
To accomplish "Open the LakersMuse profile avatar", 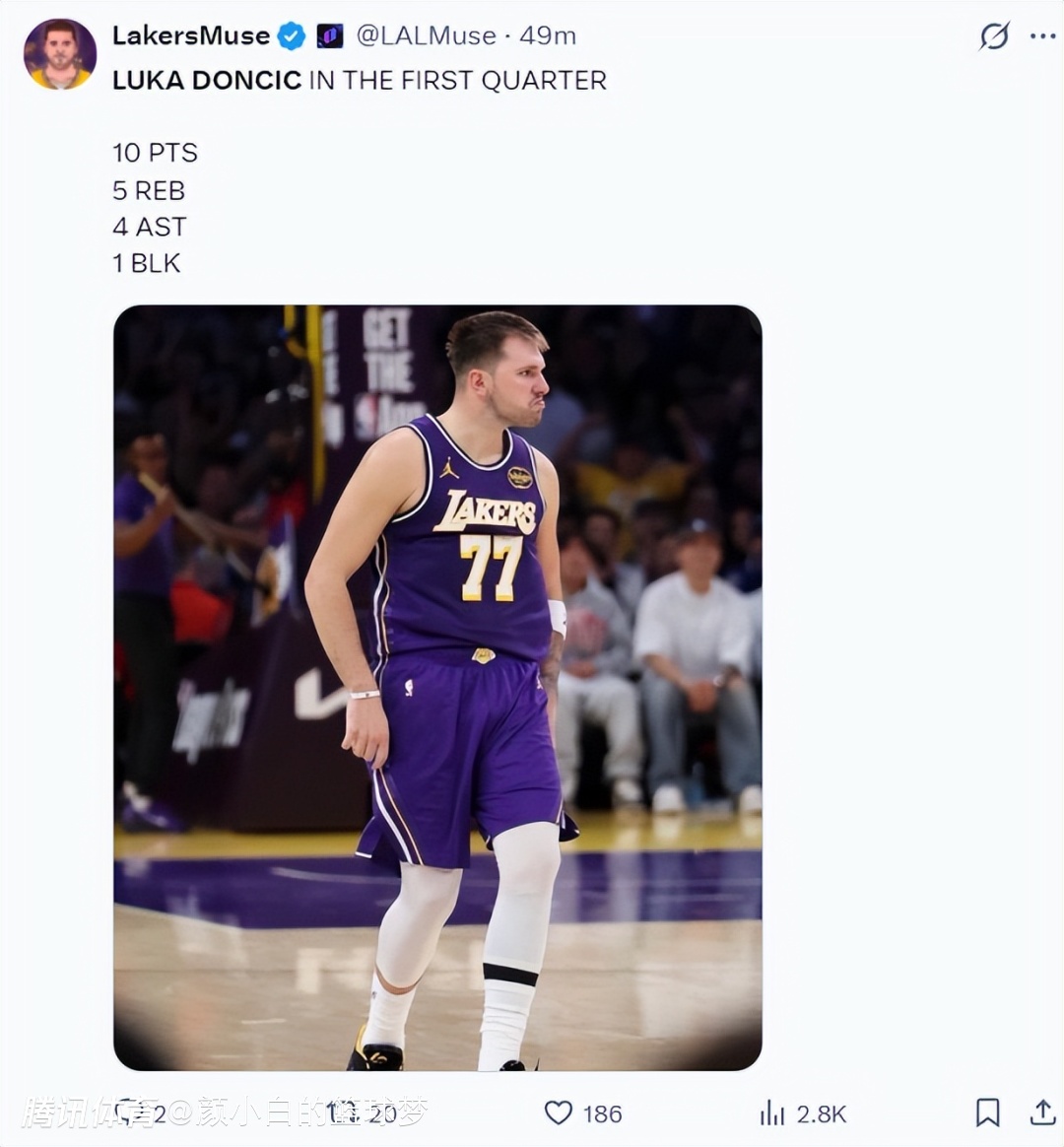I will pyautogui.click(x=60, y=54).
